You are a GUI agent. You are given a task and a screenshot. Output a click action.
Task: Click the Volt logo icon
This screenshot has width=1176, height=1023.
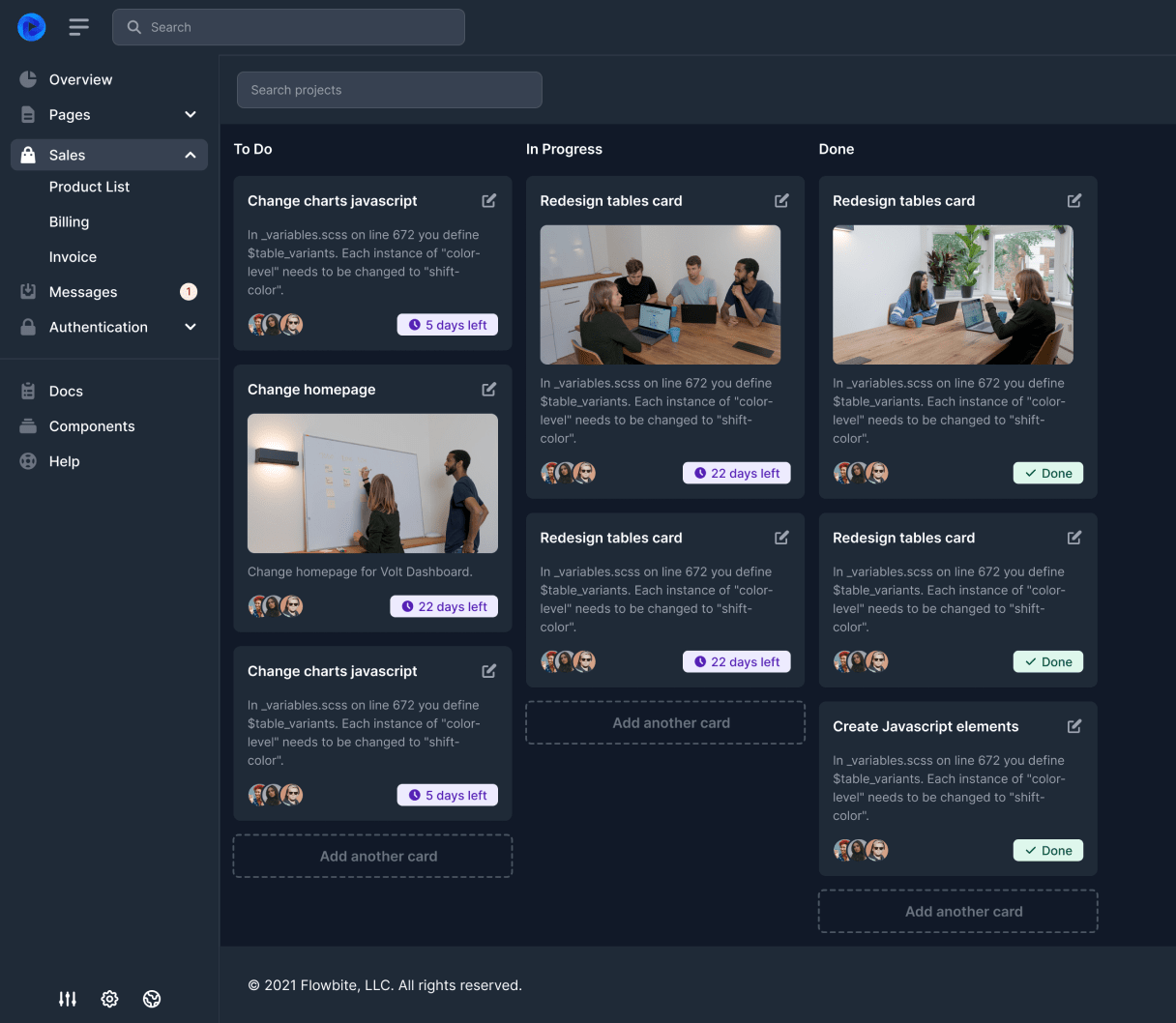click(32, 27)
